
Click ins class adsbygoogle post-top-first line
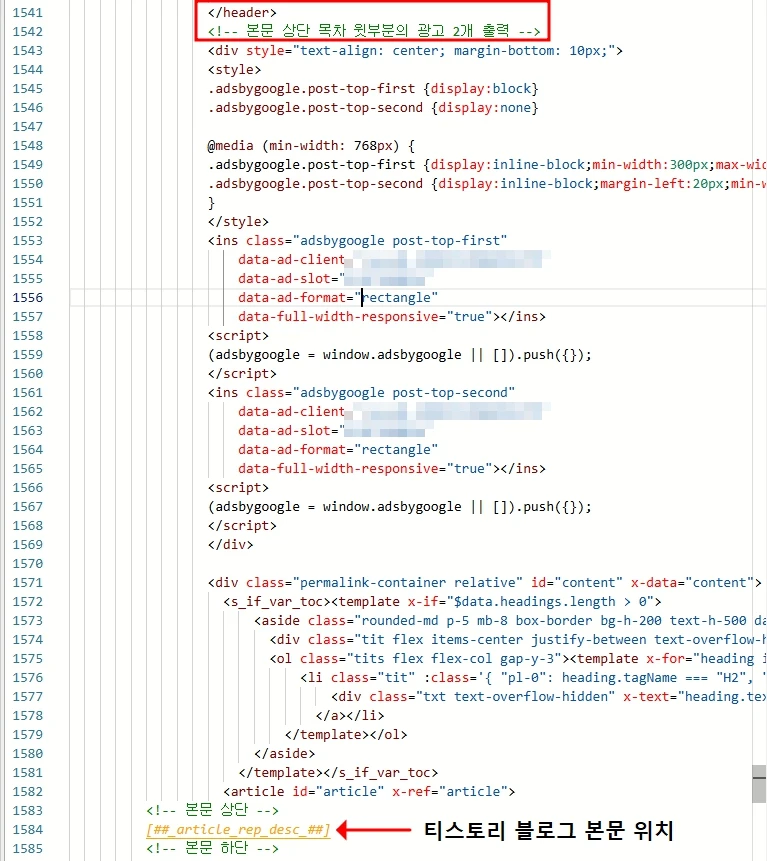[x=357, y=241]
